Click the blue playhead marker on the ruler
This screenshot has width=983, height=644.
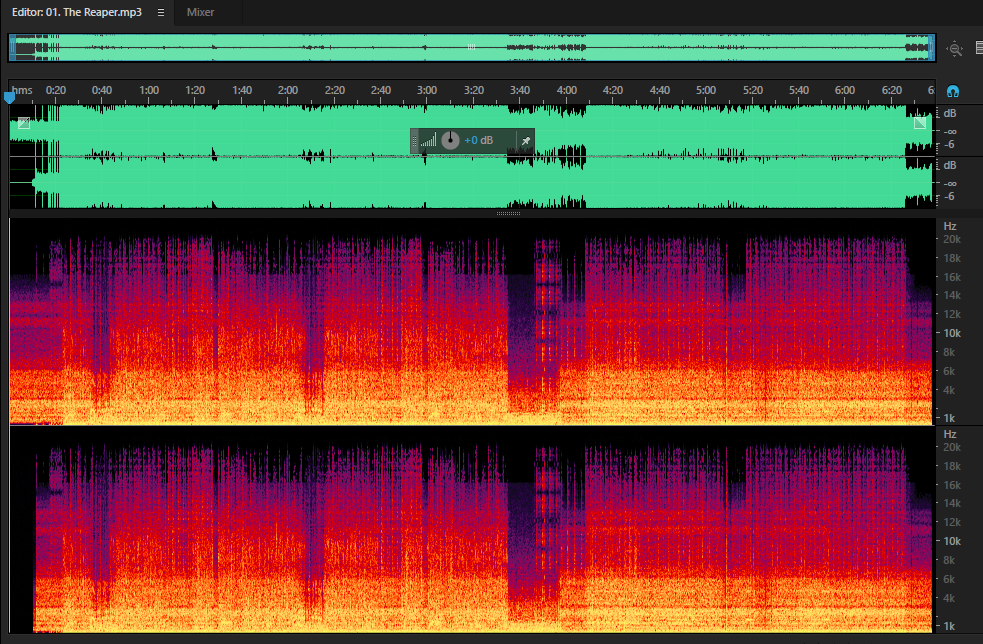(x=9, y=97)
